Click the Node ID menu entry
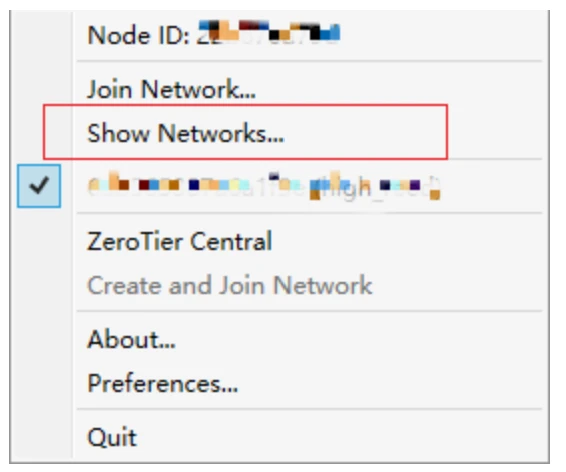The height and width of the screenshot is (472, 566). click(280, 35)
